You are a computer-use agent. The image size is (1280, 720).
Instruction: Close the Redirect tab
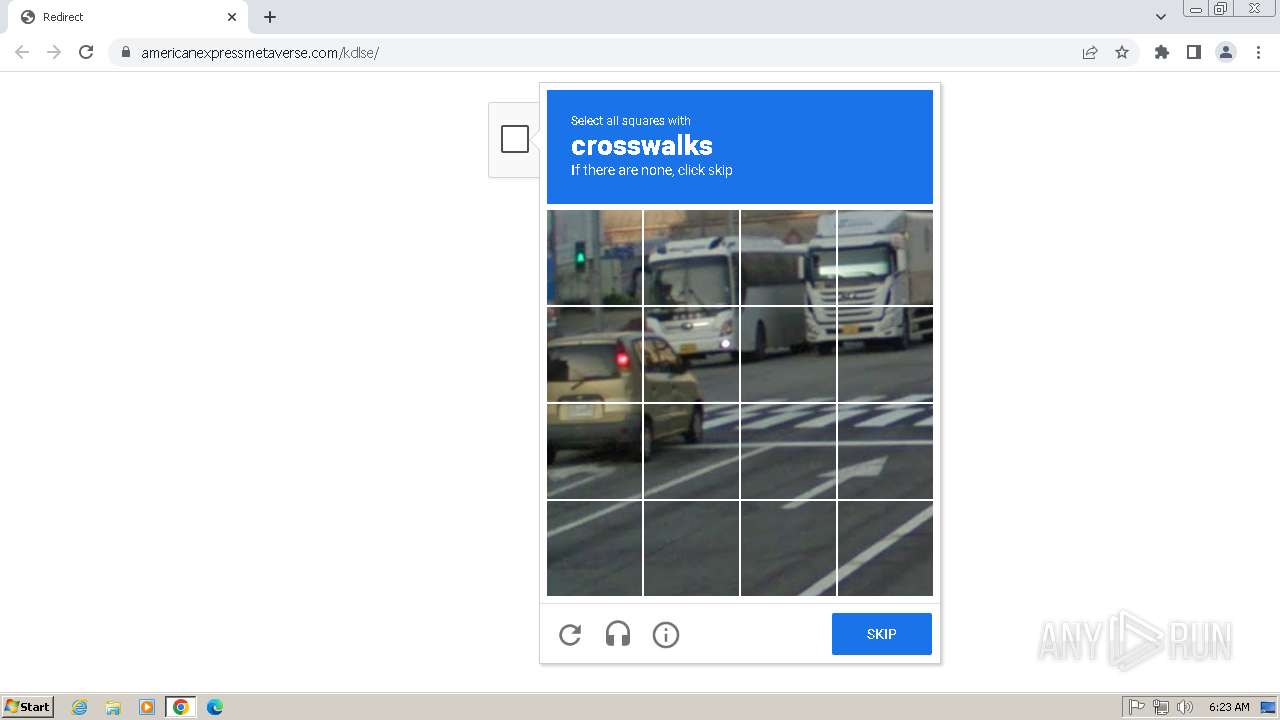coord(232,17)
